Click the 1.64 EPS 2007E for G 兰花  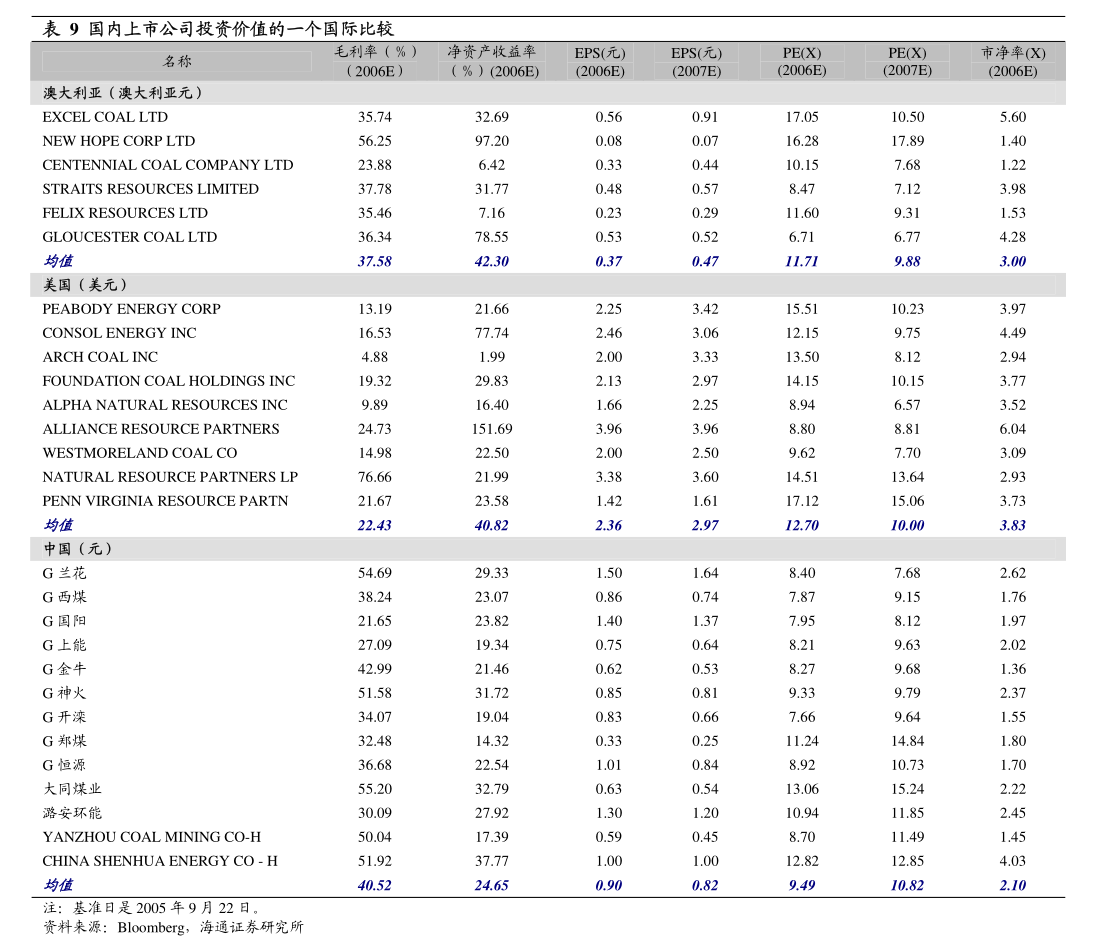[x=705, y=573]
